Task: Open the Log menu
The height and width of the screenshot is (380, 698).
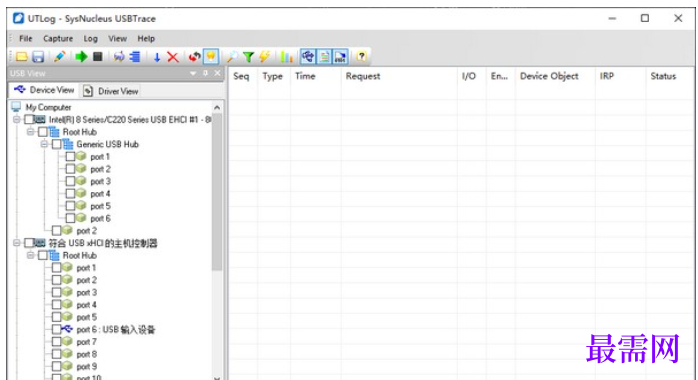Action: click(x=90, y=39)
